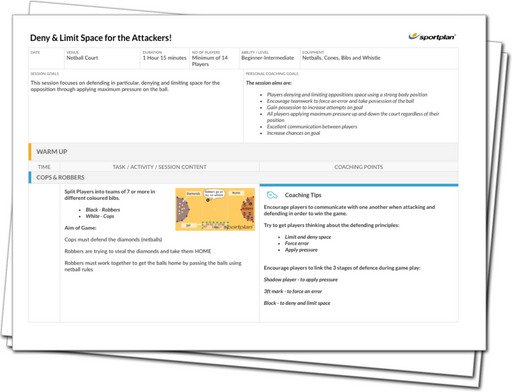Open the Cops & Robbers court diagram thumbnail
The height and width of the screenshot is (392, 512).
coord(215,209)
